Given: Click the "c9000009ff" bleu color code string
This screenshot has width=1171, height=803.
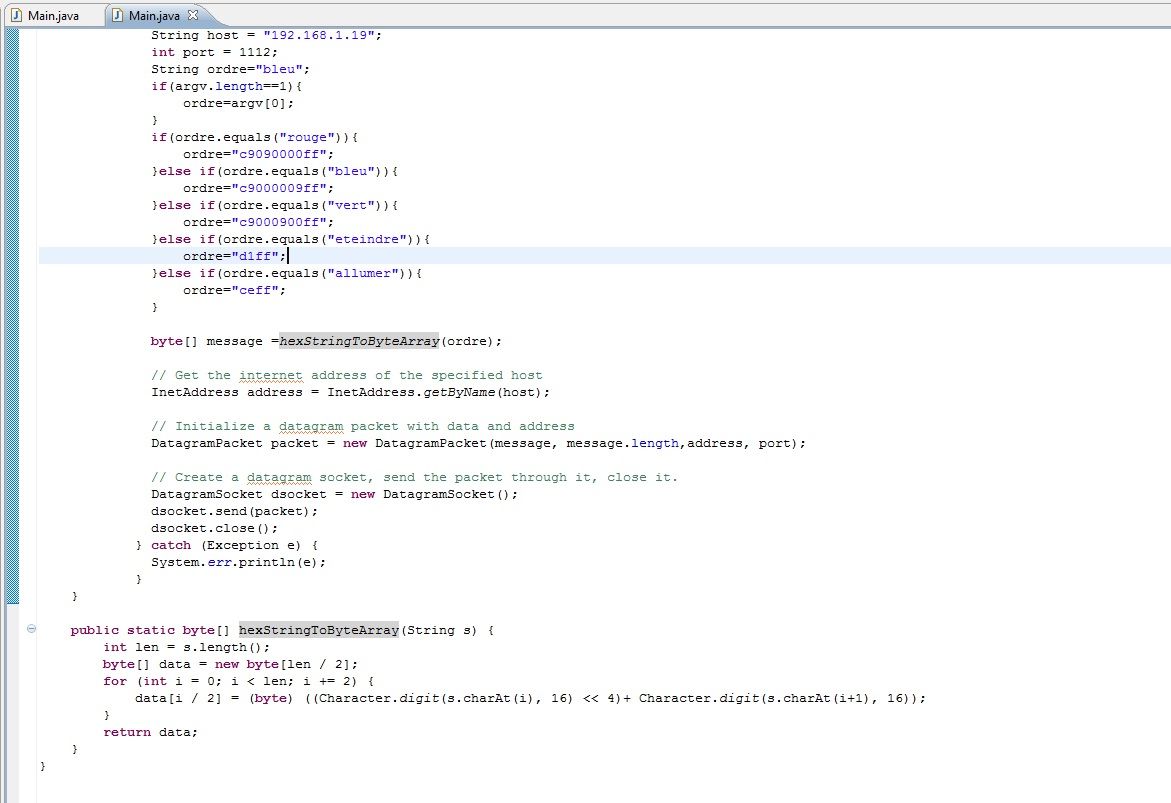Looking at the screenshot, I should coord(279,188).
